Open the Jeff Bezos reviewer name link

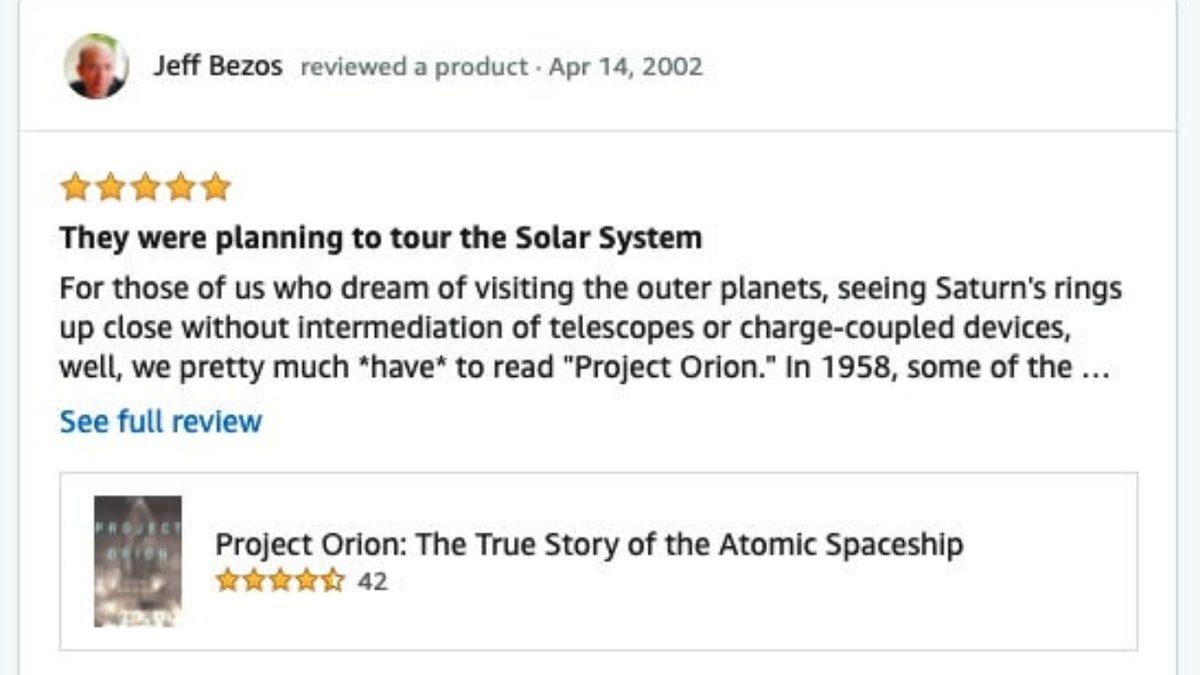click(217, 67)
